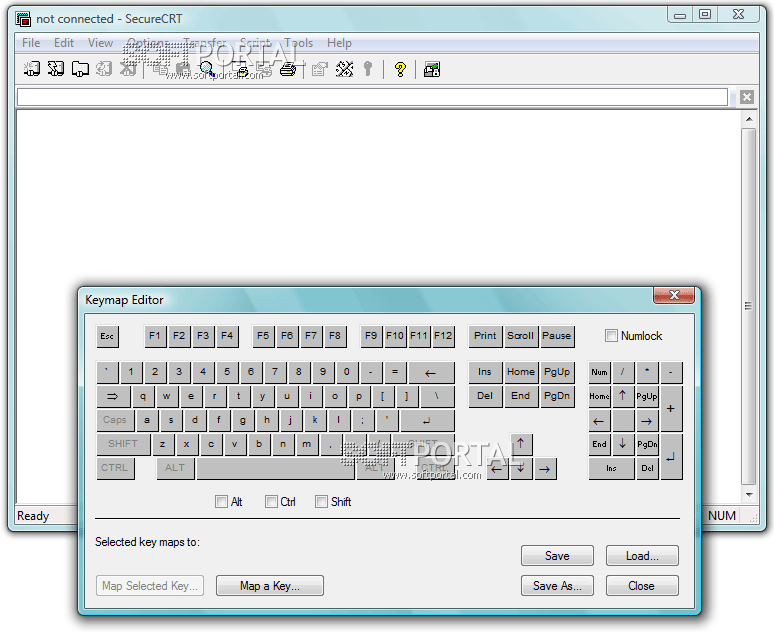This screenshot has width=774, height=632.
Task: Click the Quick Connect lightning icon
Action: pyautogui.click(x=56, y=69)
